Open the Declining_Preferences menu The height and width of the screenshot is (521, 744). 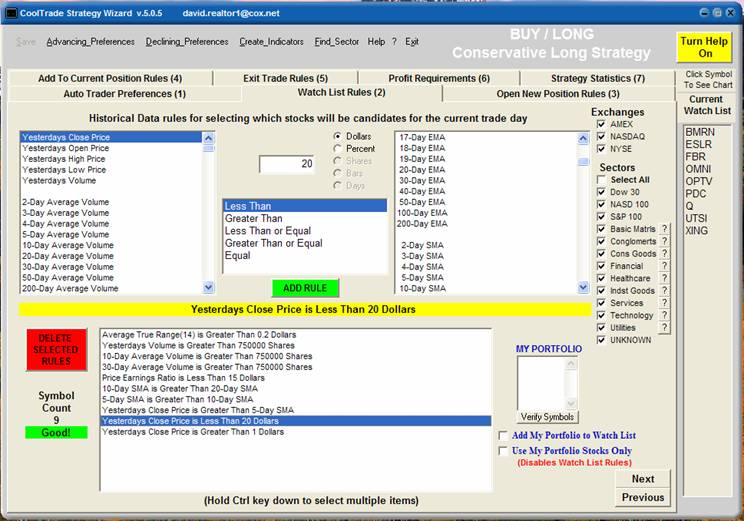(x=187, y=42)
